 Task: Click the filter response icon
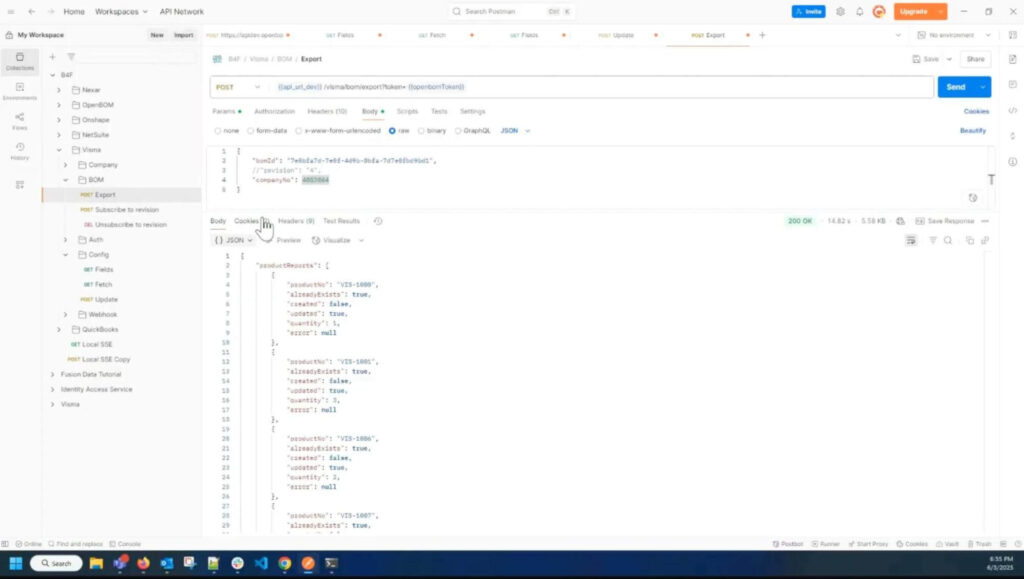pos(933,241)
